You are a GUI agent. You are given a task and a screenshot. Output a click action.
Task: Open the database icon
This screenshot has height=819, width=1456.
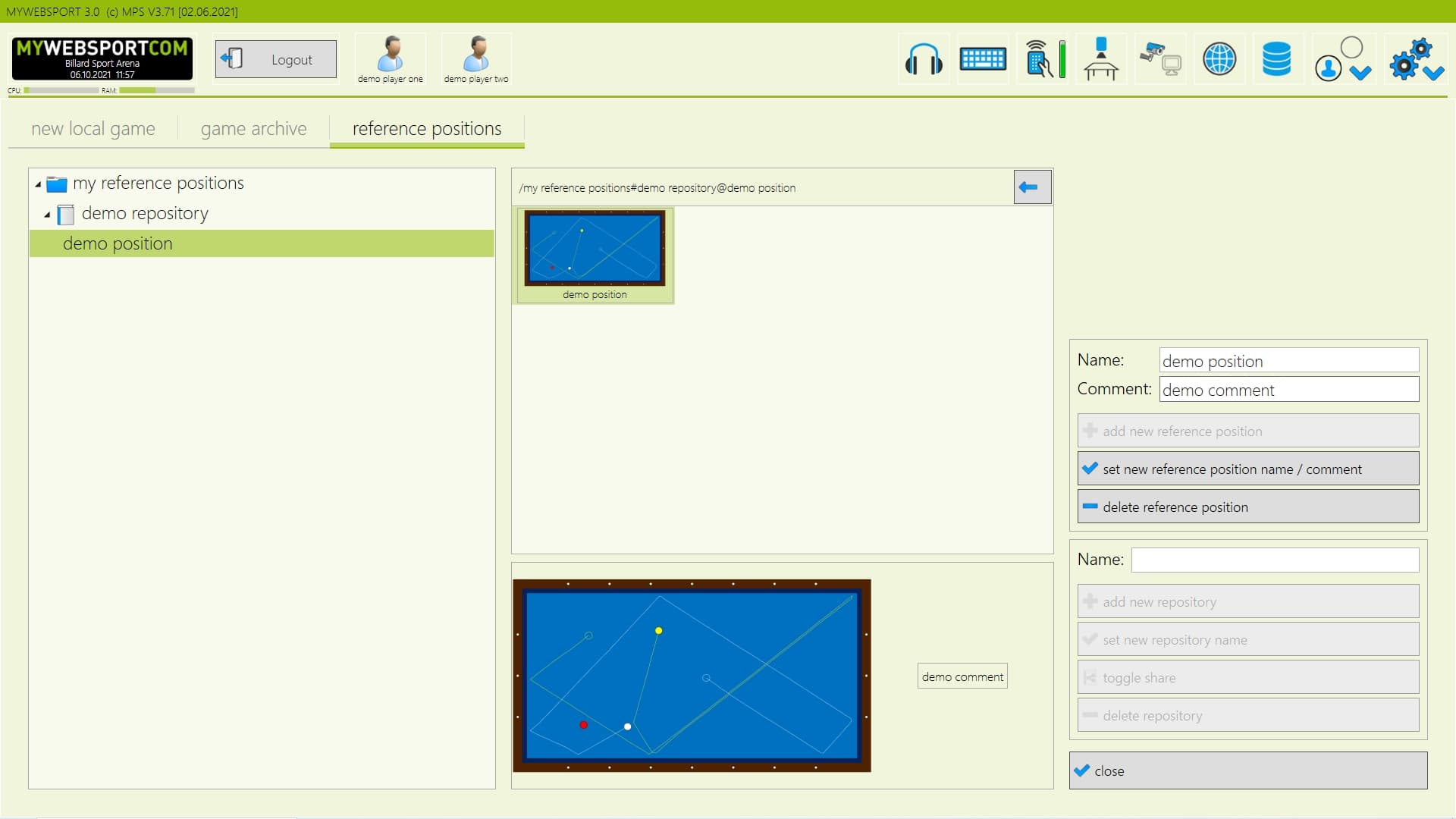pos(1277,59)
